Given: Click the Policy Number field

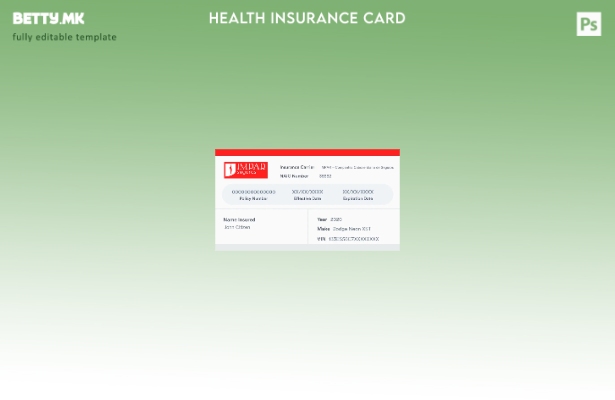Looking at the screenshot, I should (253, 194).
